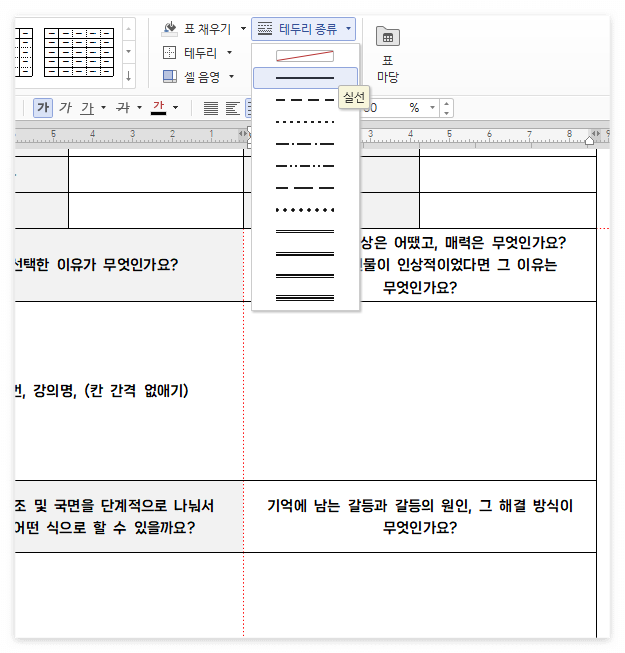This screenshot has width=625, height=653.
Task: Open the 표 채우기 fill button
Action: coord(196,29)
